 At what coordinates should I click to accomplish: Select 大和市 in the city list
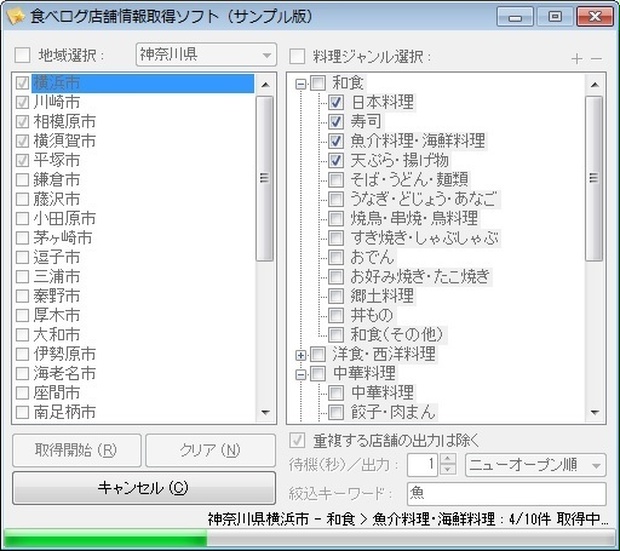[x=57, y=335]
